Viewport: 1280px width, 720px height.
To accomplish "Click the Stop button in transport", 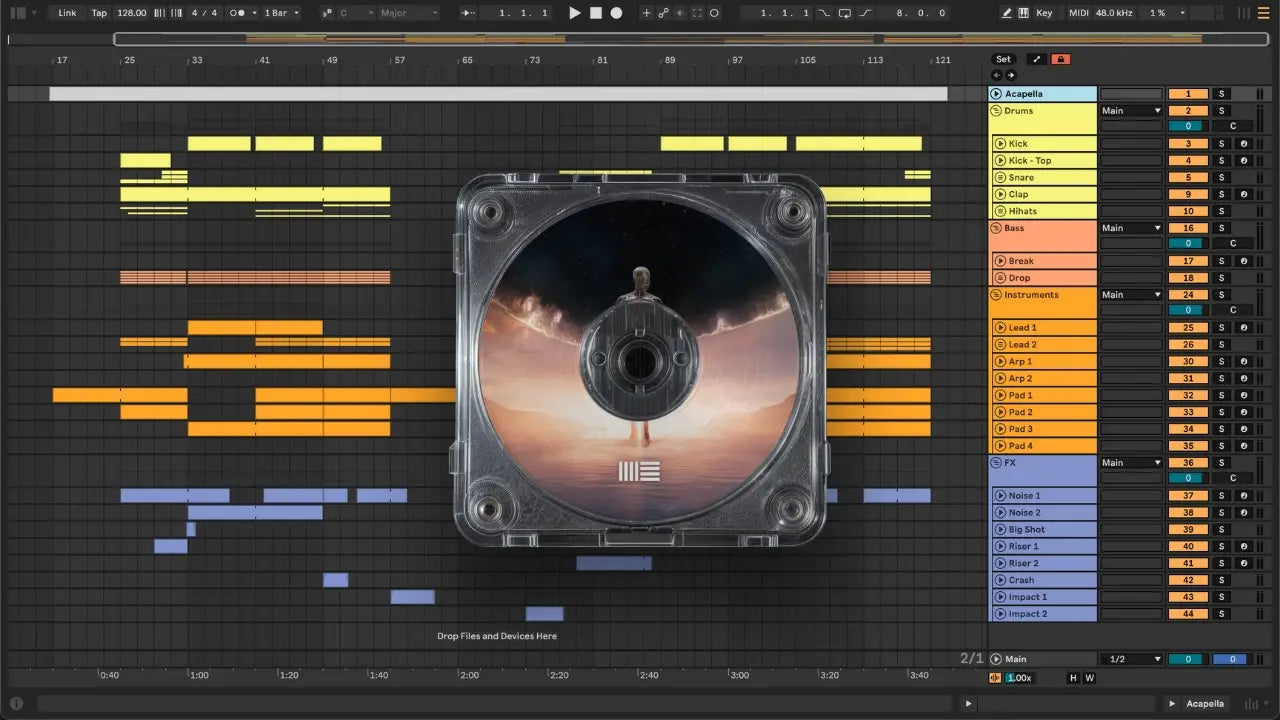I will click(595, 13).
